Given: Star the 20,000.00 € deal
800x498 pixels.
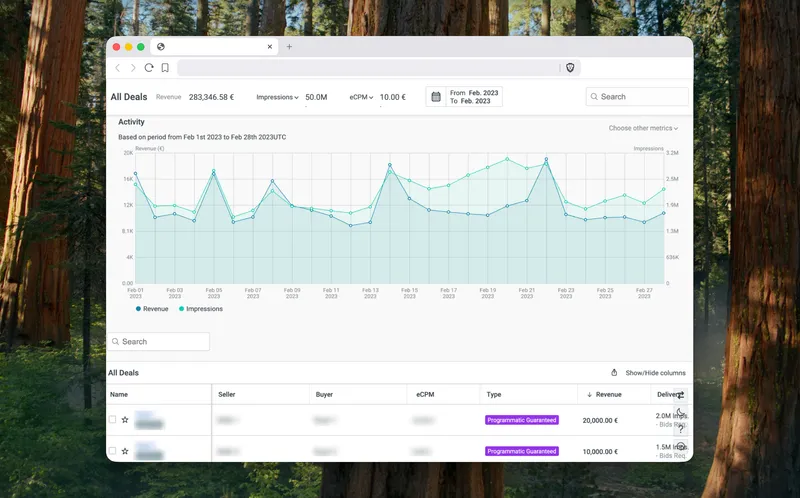Looking at the screenshot, I should pos(125,419).
